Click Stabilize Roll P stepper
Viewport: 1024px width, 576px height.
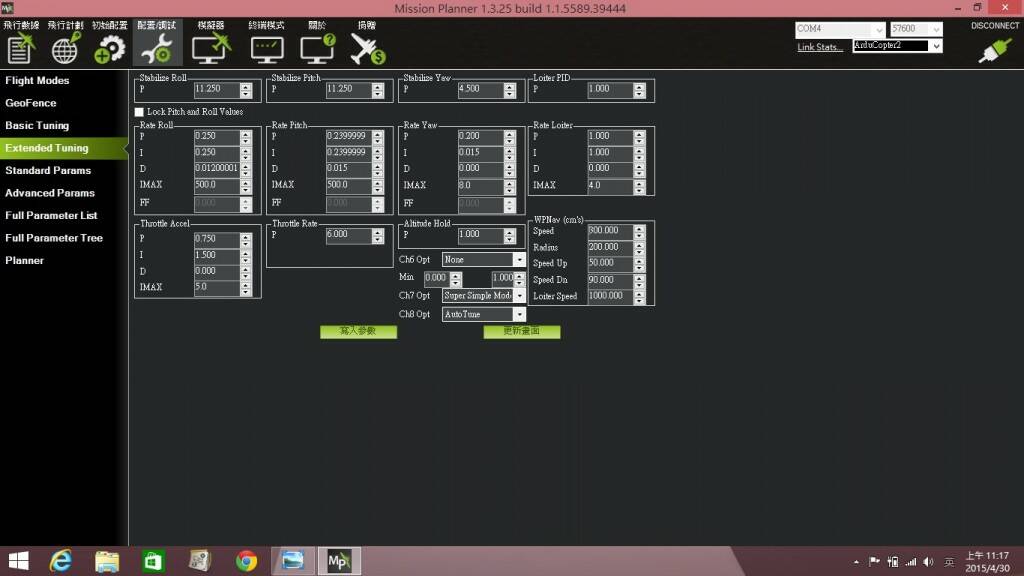coord(246,90)
